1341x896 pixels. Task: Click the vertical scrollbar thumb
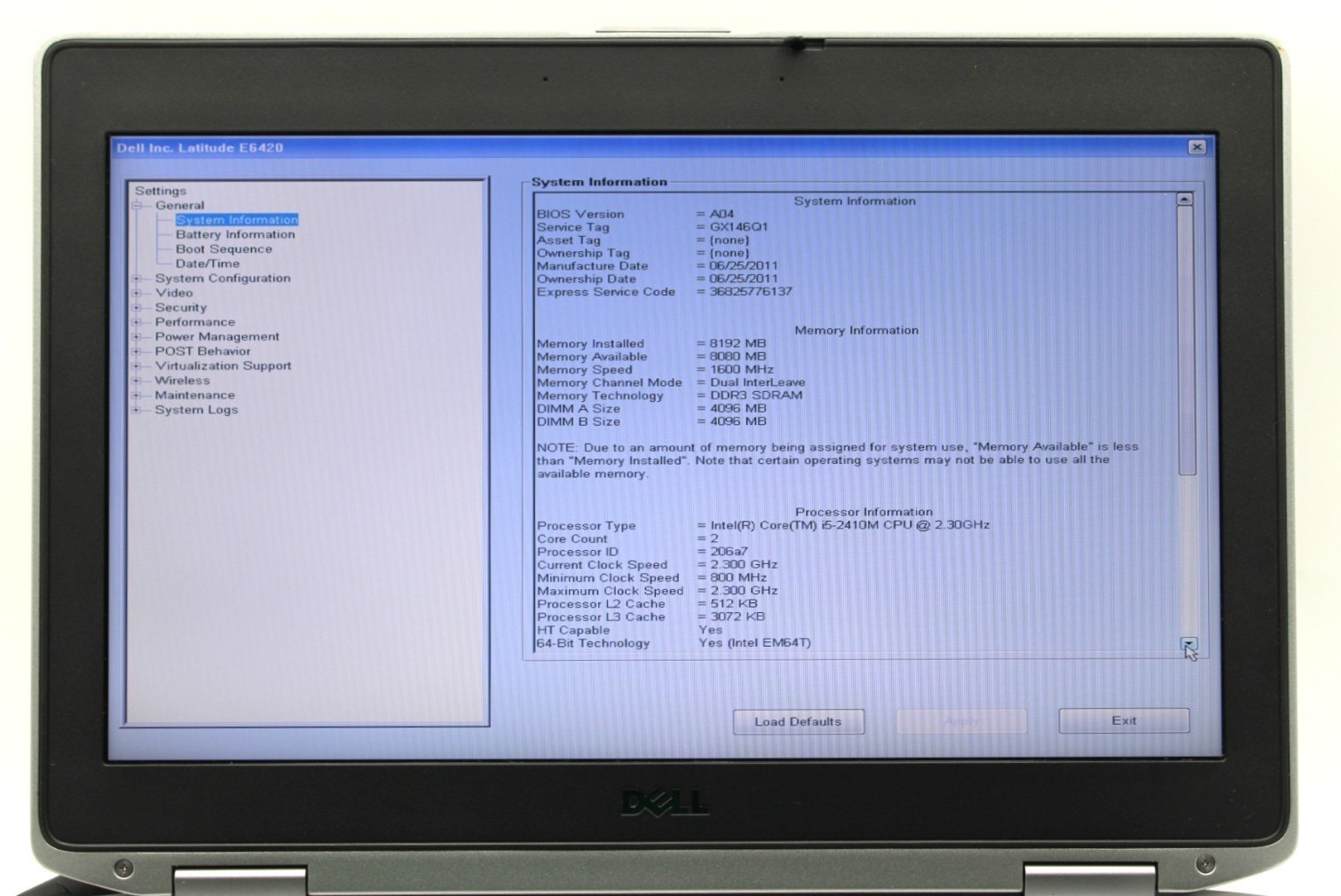point(1187,341)
